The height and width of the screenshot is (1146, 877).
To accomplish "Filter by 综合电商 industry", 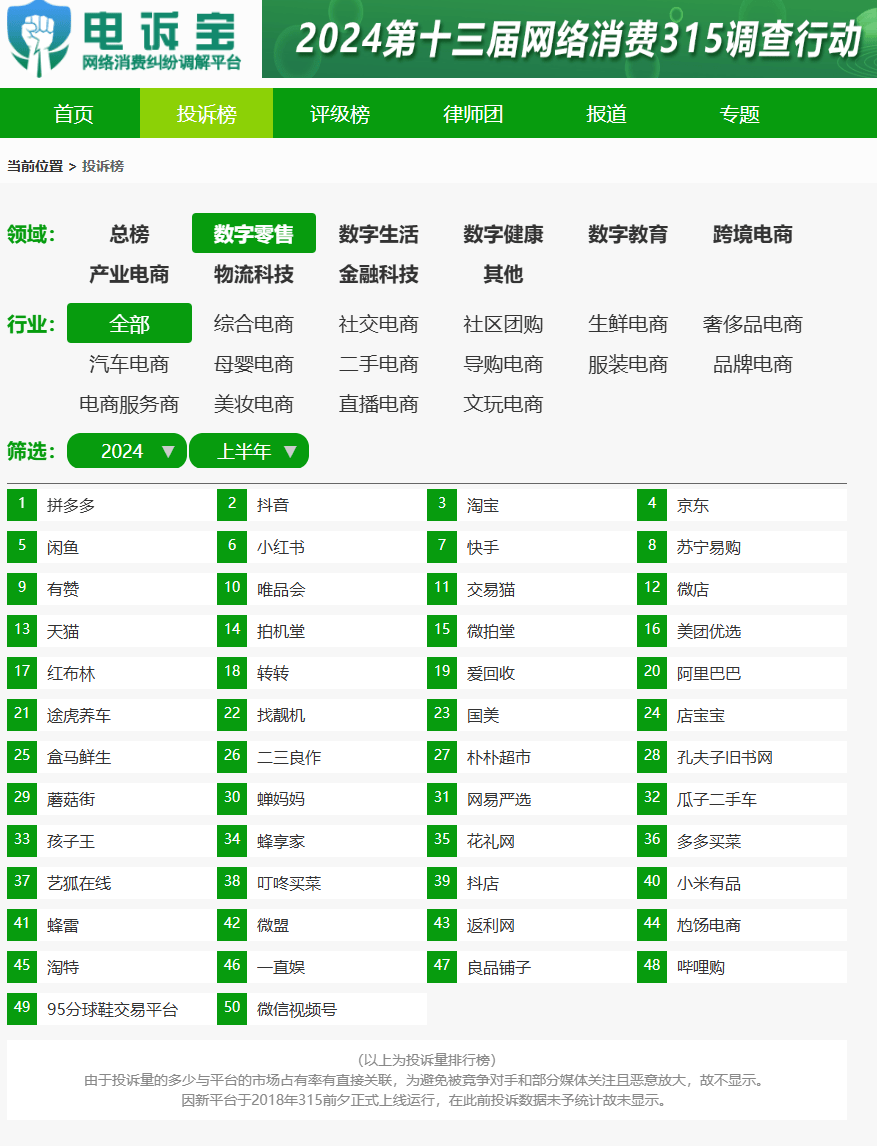I will point(254,323).
